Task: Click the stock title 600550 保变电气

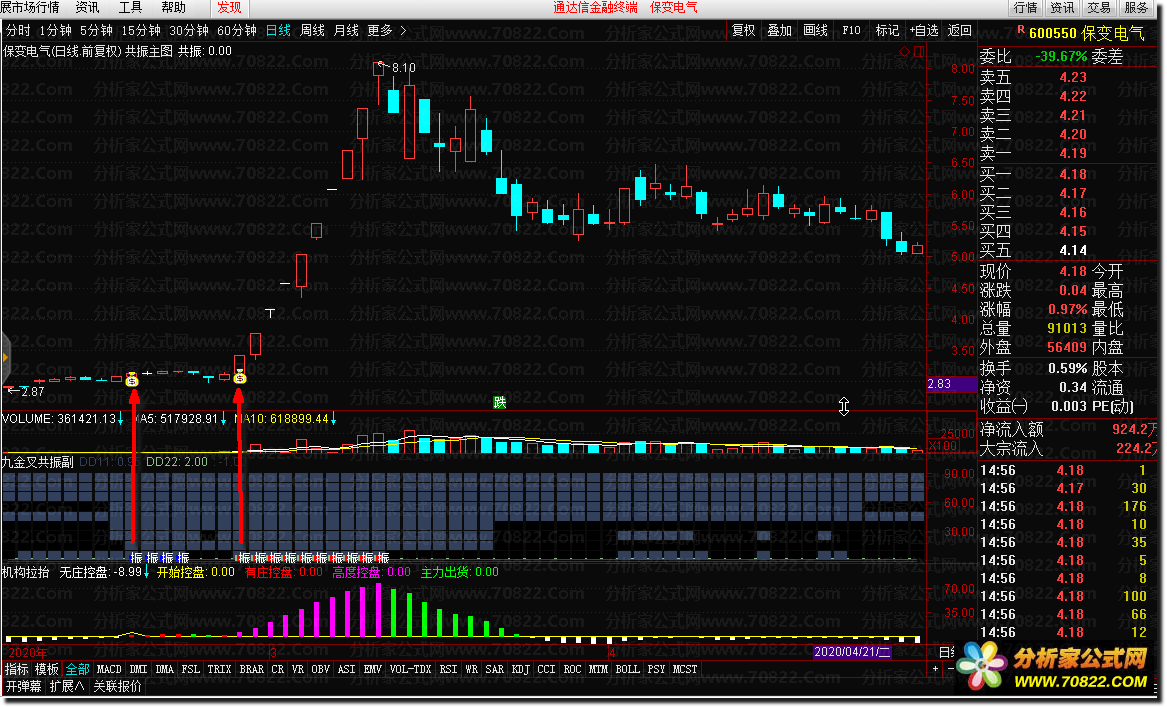Action: pos(1086,33)
